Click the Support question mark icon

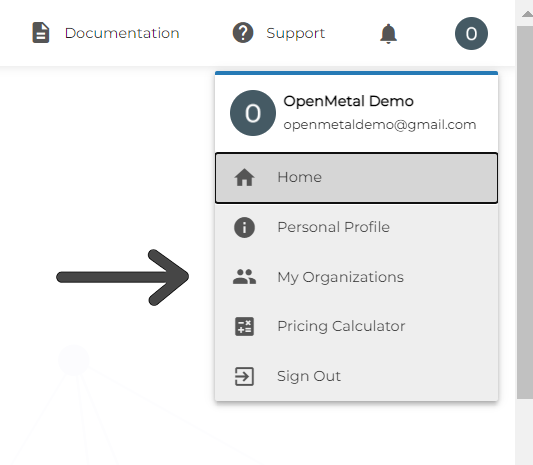(x=243, y=33)
